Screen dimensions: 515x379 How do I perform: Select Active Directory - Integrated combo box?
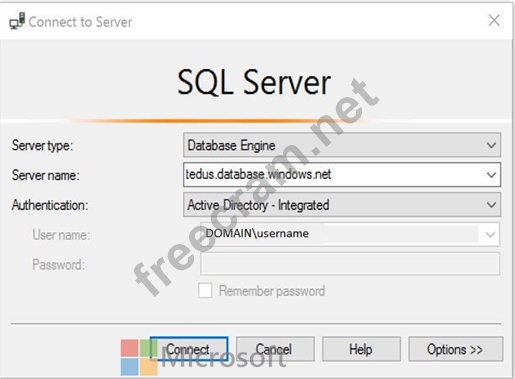coord(342,205)
